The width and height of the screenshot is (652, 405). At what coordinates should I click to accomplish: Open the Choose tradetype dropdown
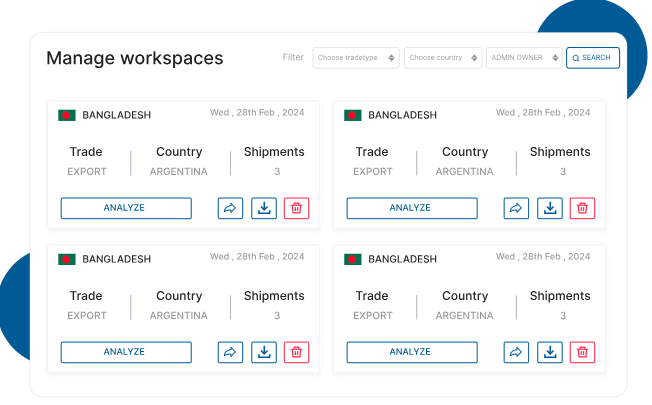[x=356, y=58]
